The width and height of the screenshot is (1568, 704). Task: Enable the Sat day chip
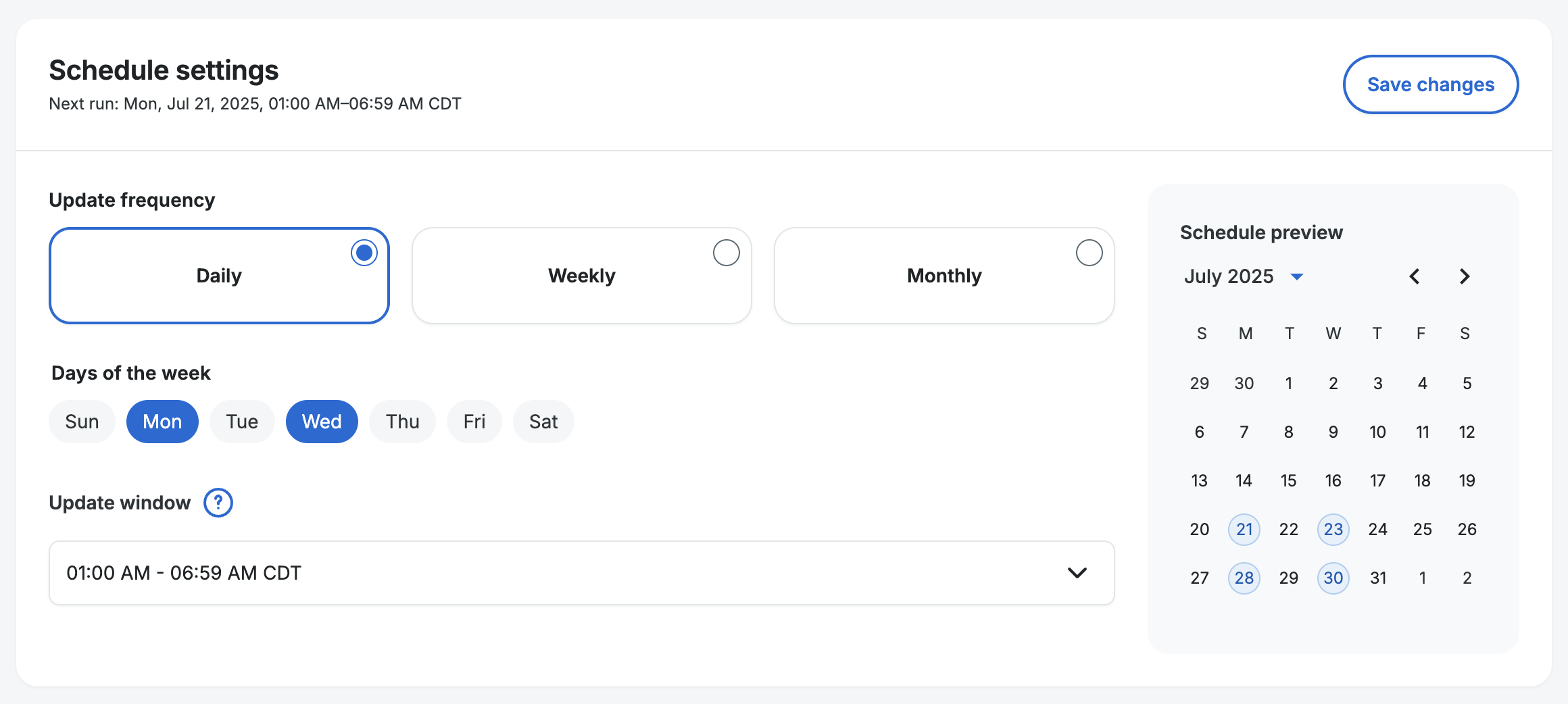(x=543, y=422)
